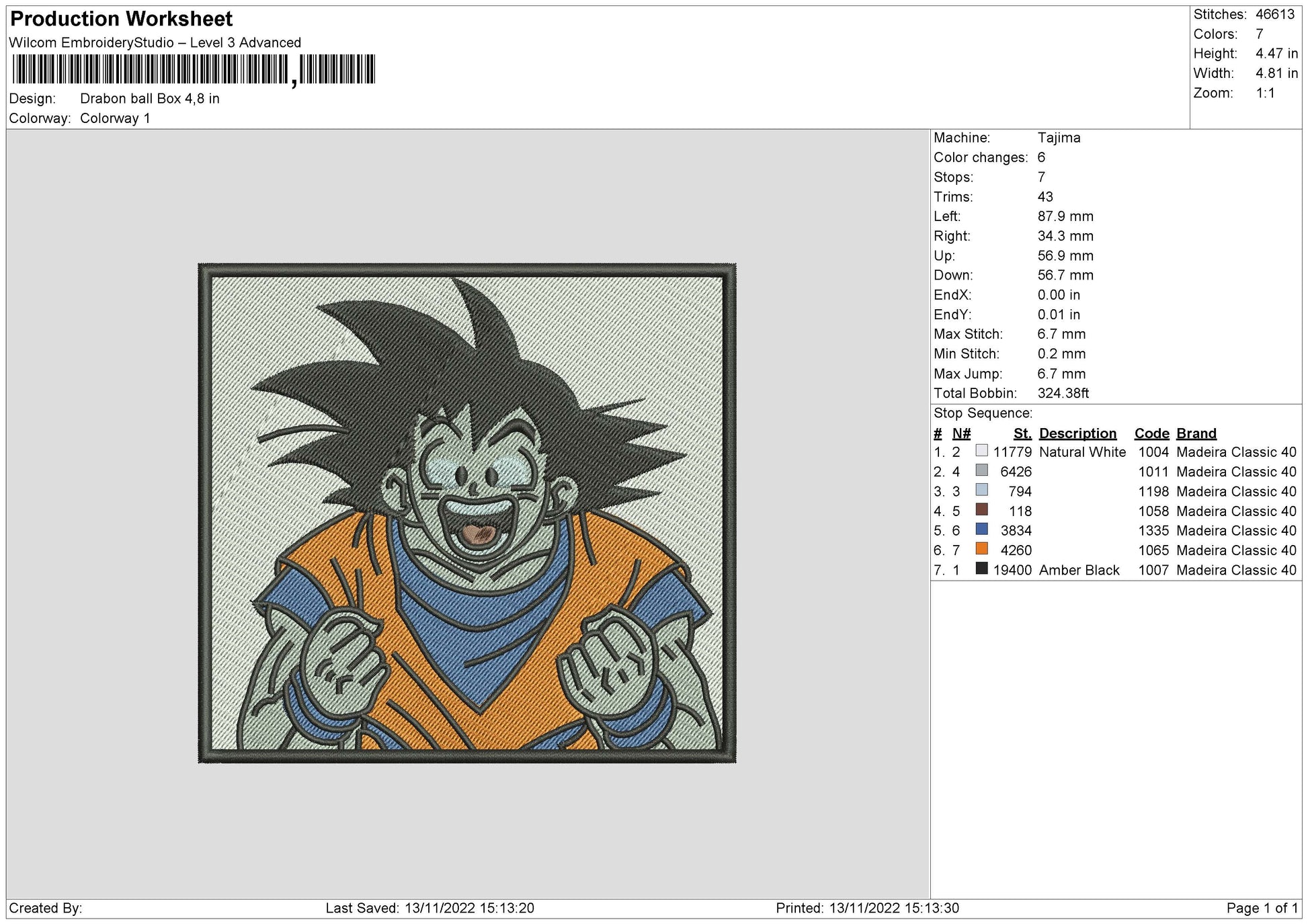Click the orange 1065 thread swatch
The width and height of the screenshot is (1308, 924).
click(x=981, y=549)
